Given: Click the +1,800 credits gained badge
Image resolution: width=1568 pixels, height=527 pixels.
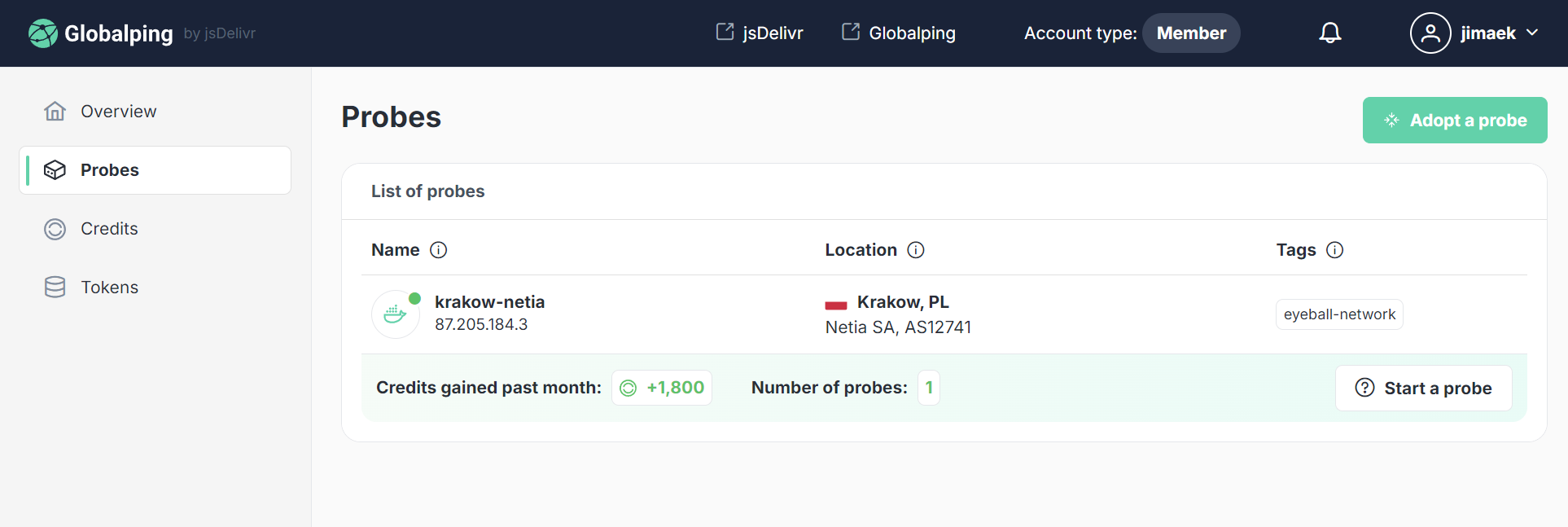Looking at the screenshot, I should tap(662, 388).
